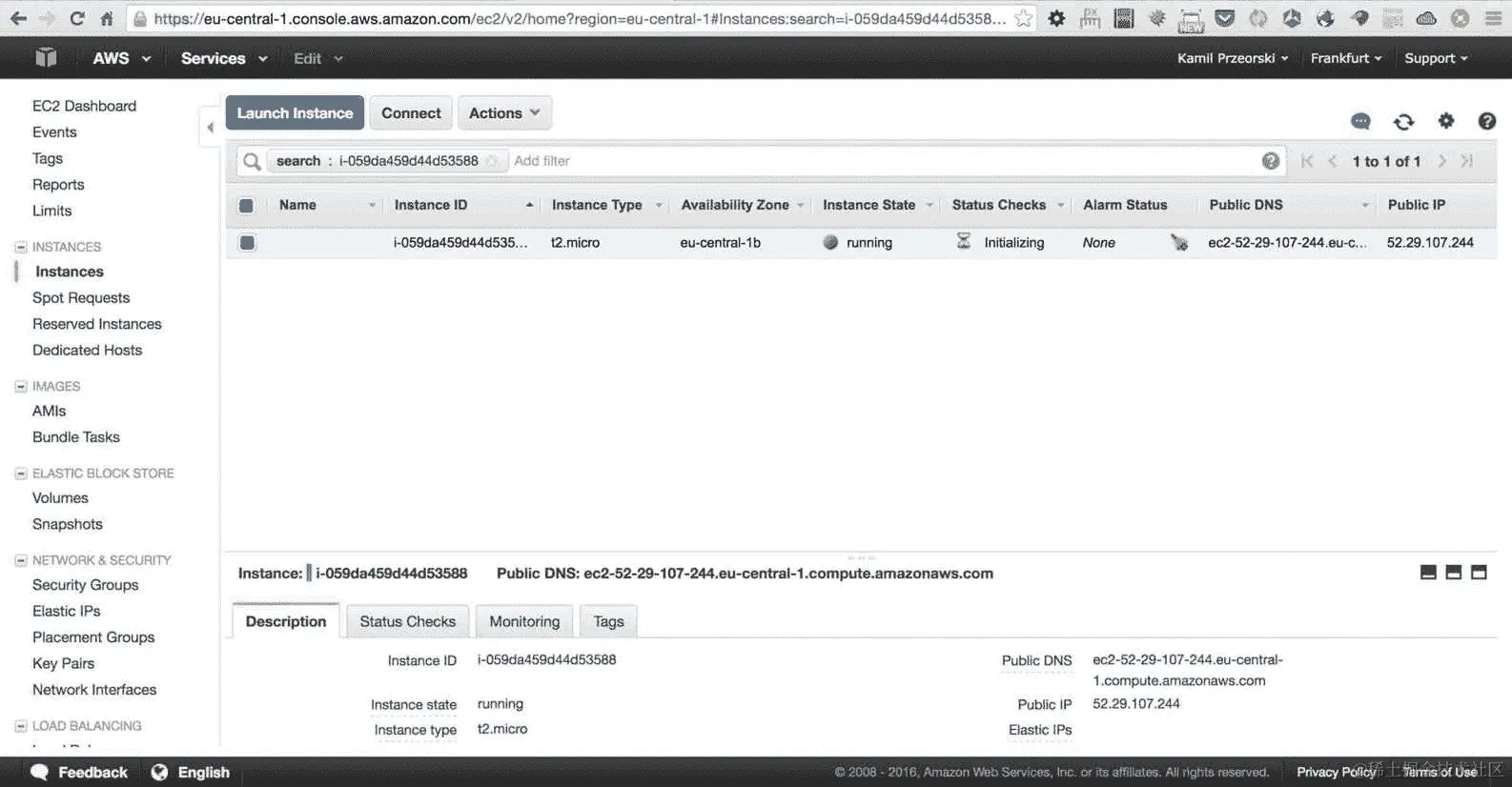Open the feedback chat bubble icon
Image resolution: width=1512 pixels, height=787 pixels.
(x=1360, y=121)
